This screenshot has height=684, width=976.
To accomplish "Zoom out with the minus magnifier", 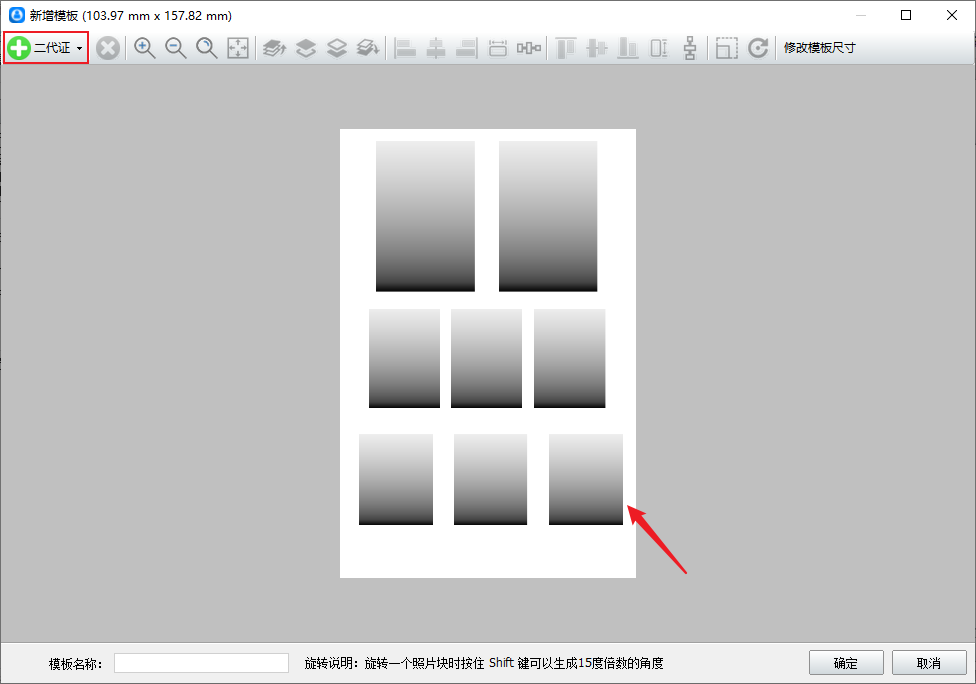I will [x=176, y=48].
